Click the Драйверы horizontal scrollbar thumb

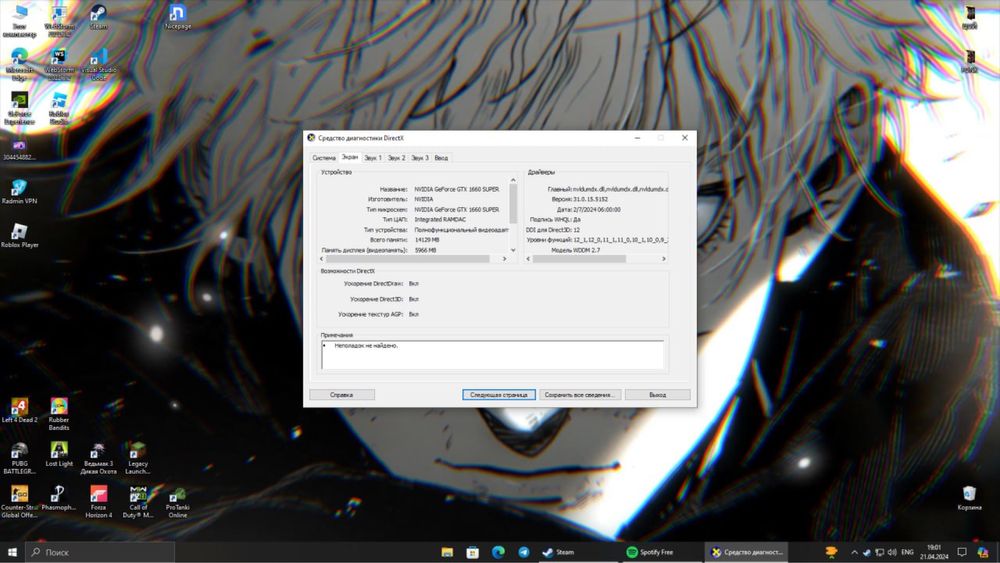(579, 259)
